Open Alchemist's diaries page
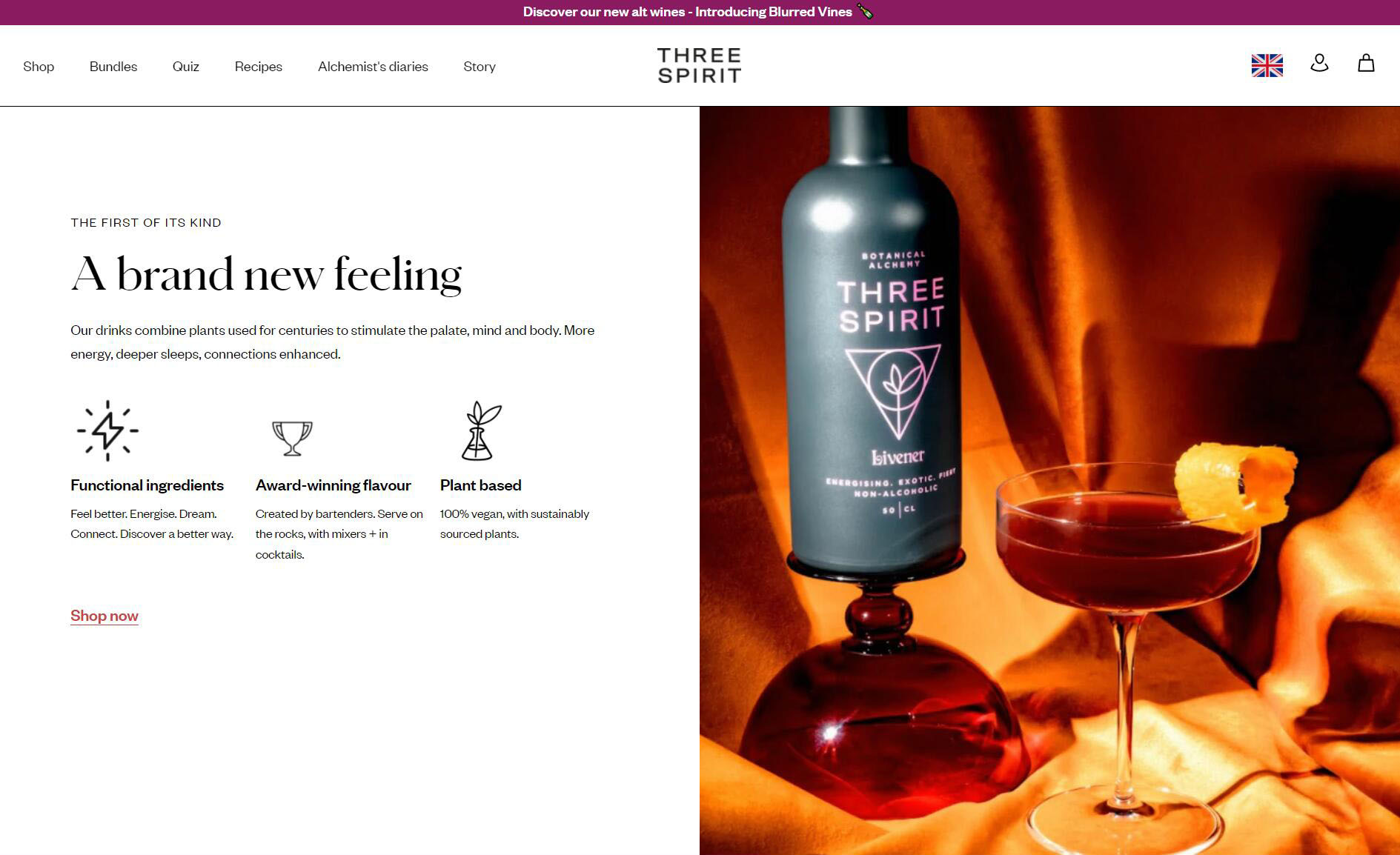 tap(373, 67)
